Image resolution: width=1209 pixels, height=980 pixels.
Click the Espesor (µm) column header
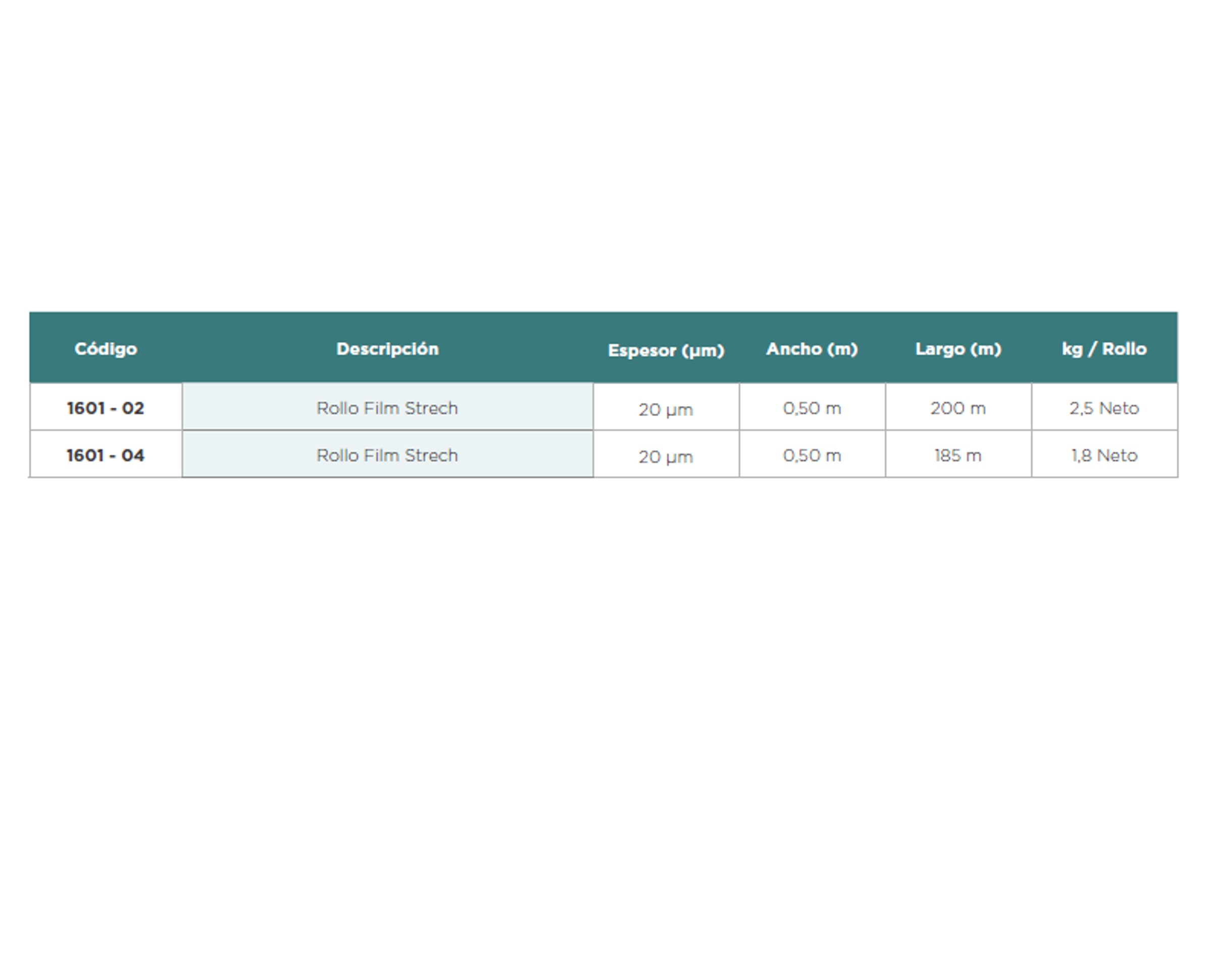point(666,350)
